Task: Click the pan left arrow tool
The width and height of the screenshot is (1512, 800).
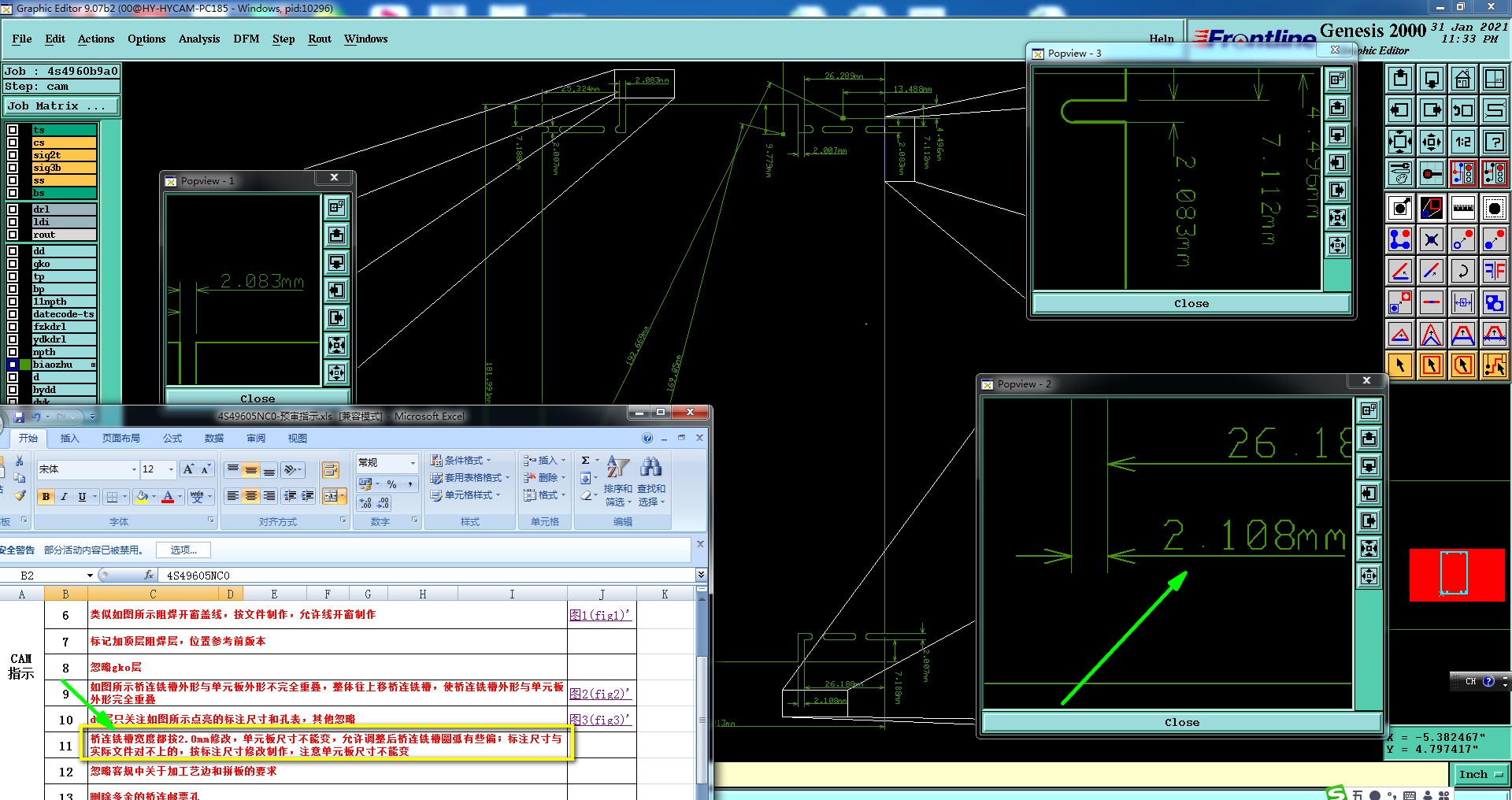Action: pyautogui.click(x=1400, y=110)
